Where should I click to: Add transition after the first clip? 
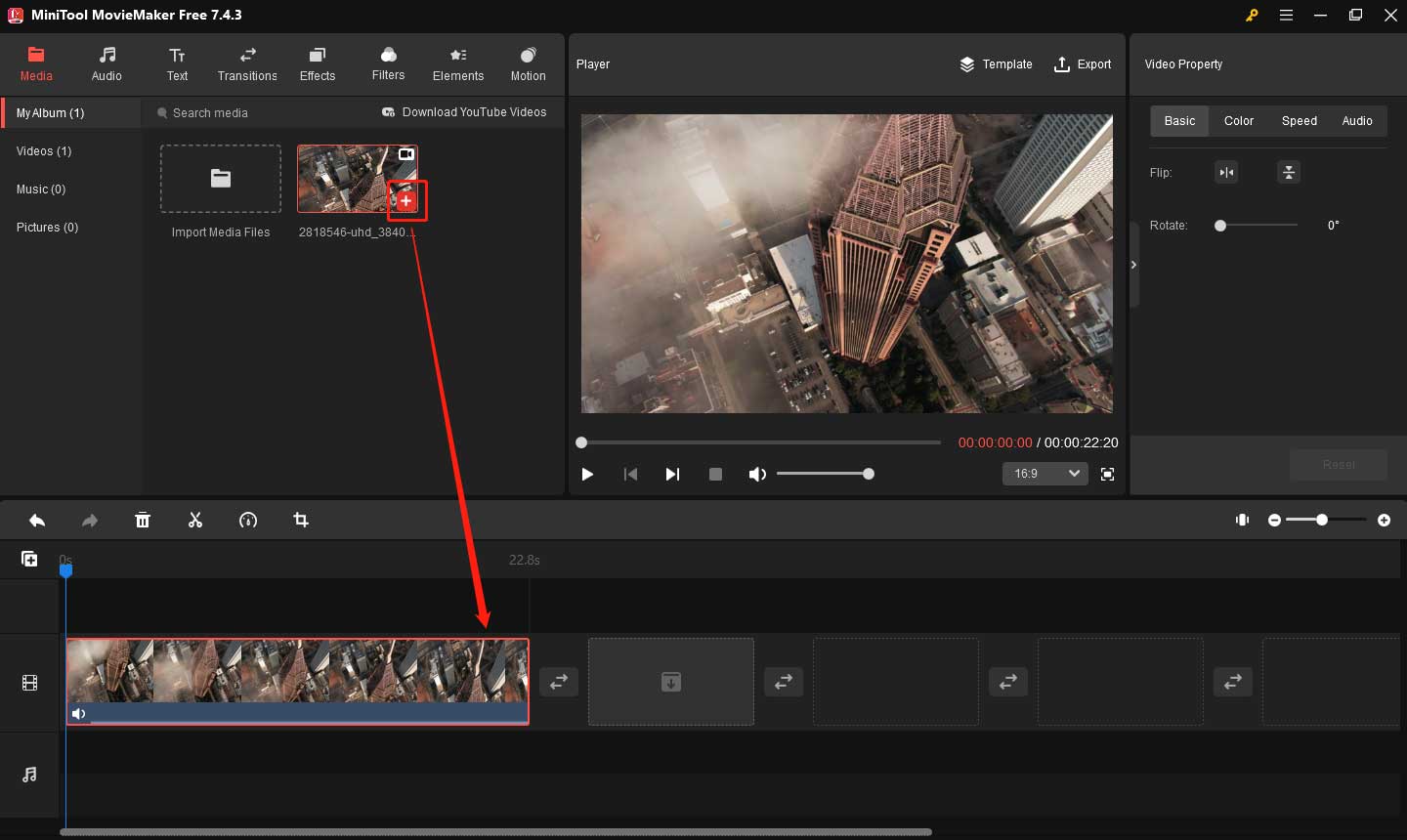pyautogui.click(x=559, y=682)
